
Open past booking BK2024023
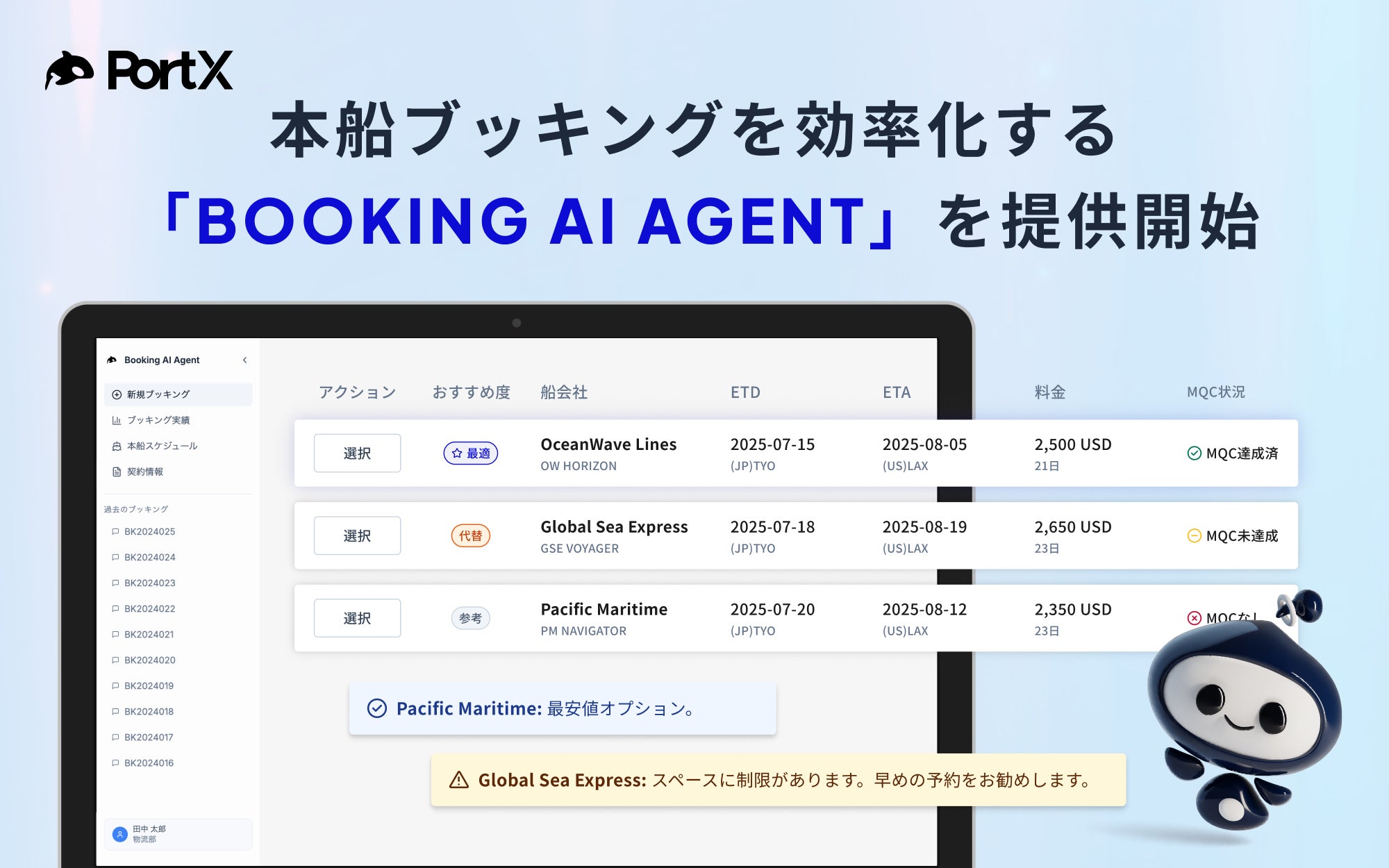tap(149, 583)
